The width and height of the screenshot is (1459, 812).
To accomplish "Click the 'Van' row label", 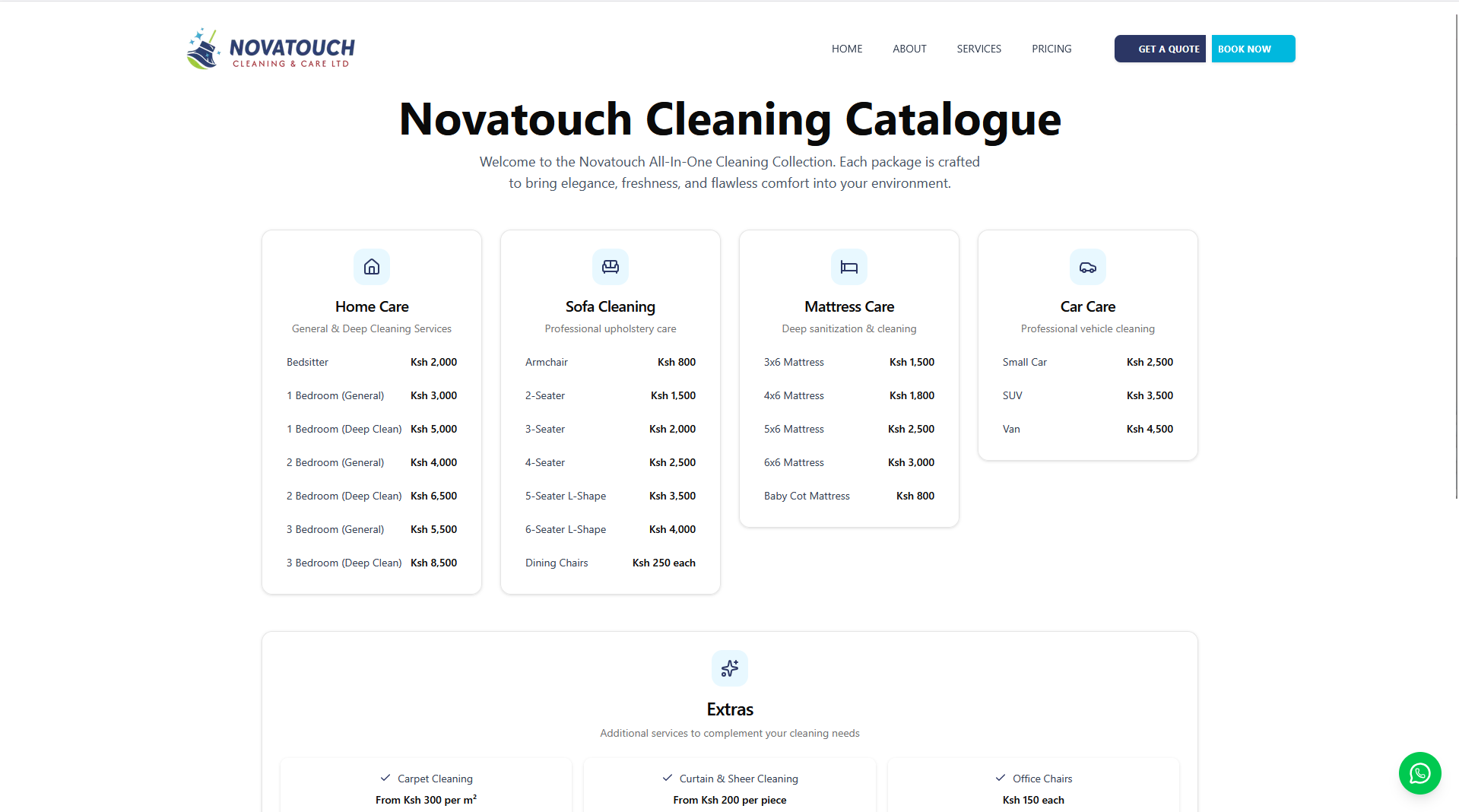I will 1011,429.
